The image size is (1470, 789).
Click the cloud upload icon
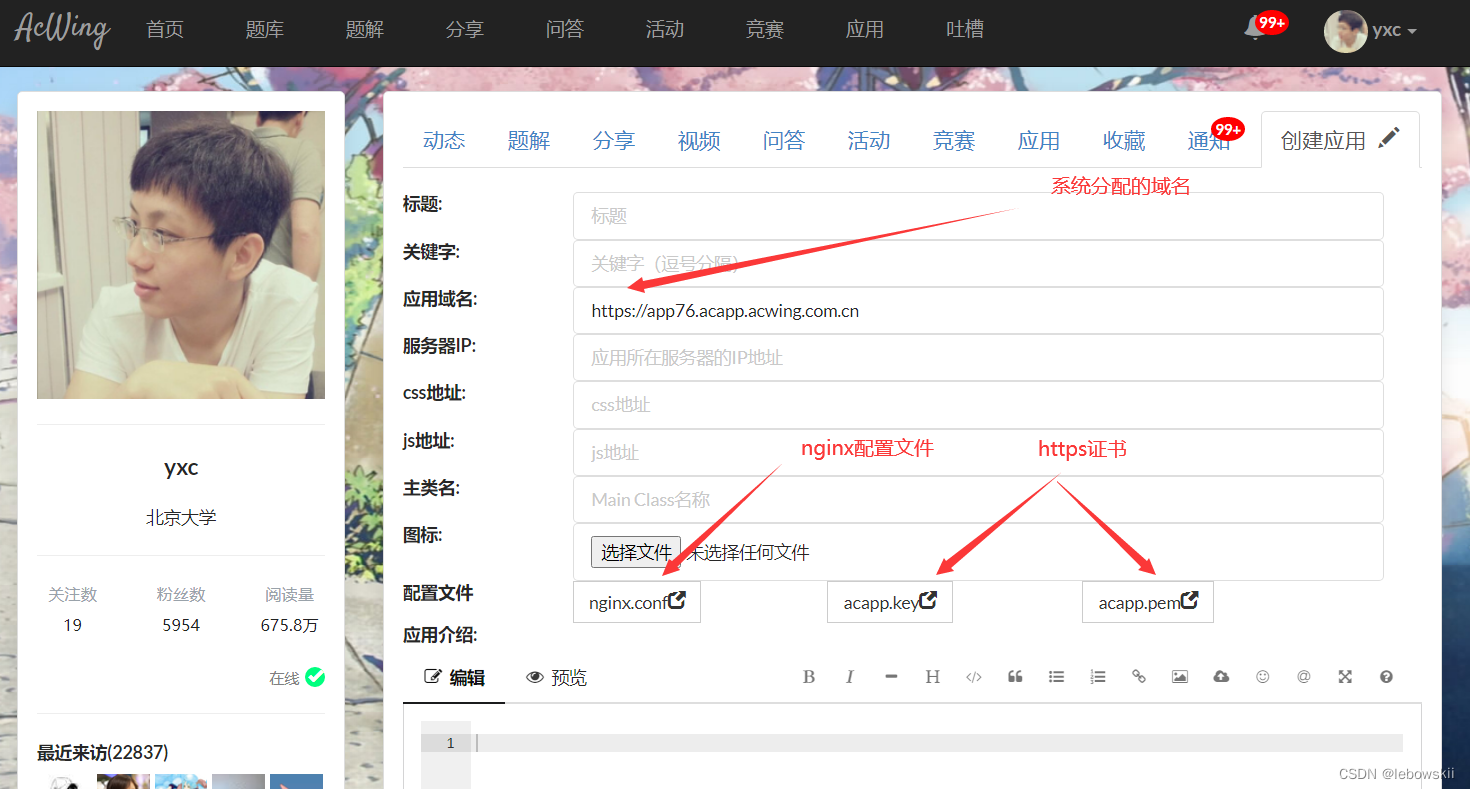pyautogui.click(x=1221, y=677)
